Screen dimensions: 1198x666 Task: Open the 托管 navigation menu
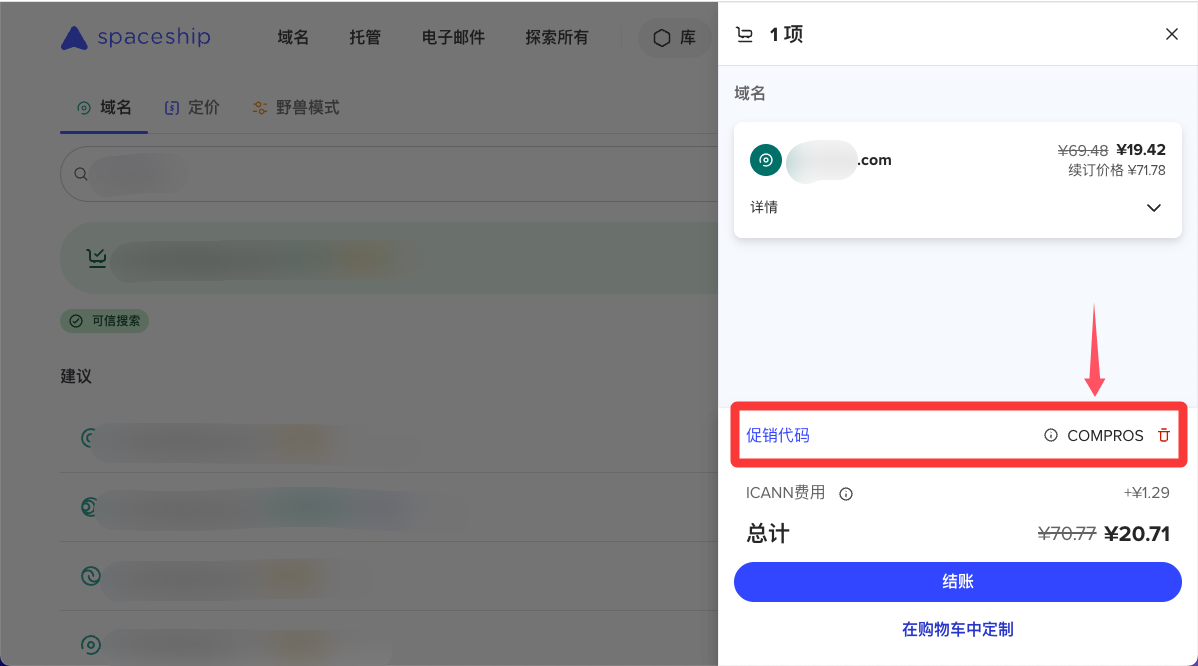point(365,38)
